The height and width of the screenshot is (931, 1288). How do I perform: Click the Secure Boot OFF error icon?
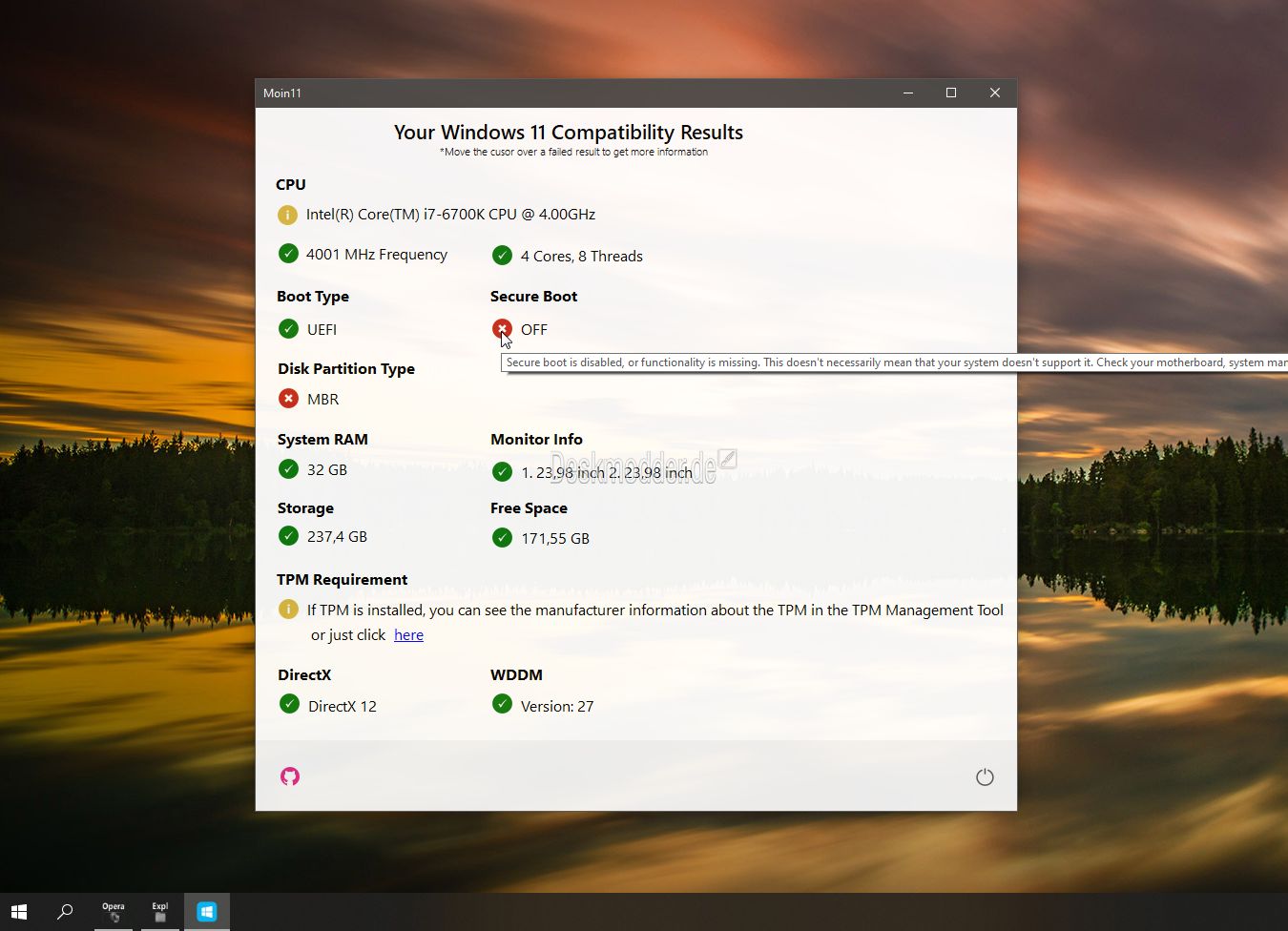tap(502, 328)
